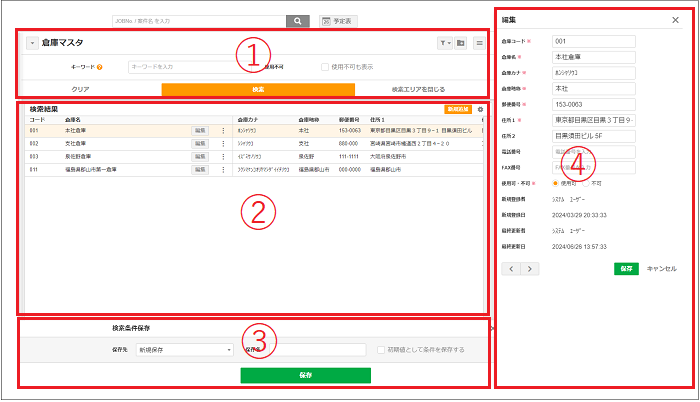The width and height of the screenshot is (700, 402).
Task: Open the 予定表 calendar
Action: tap(338, 20)
